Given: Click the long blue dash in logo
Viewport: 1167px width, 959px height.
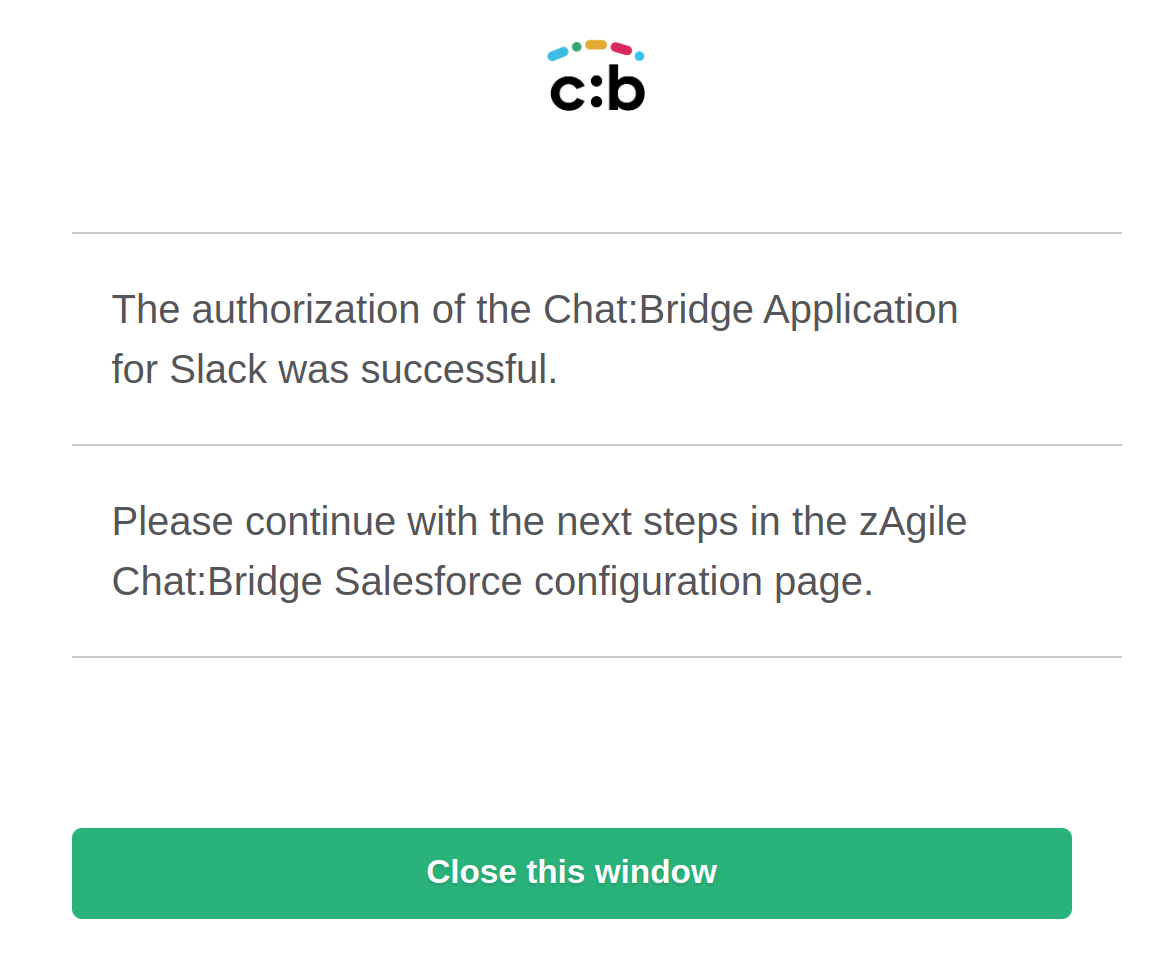Looking at the screenshot, I should click(x=558, y=54).
